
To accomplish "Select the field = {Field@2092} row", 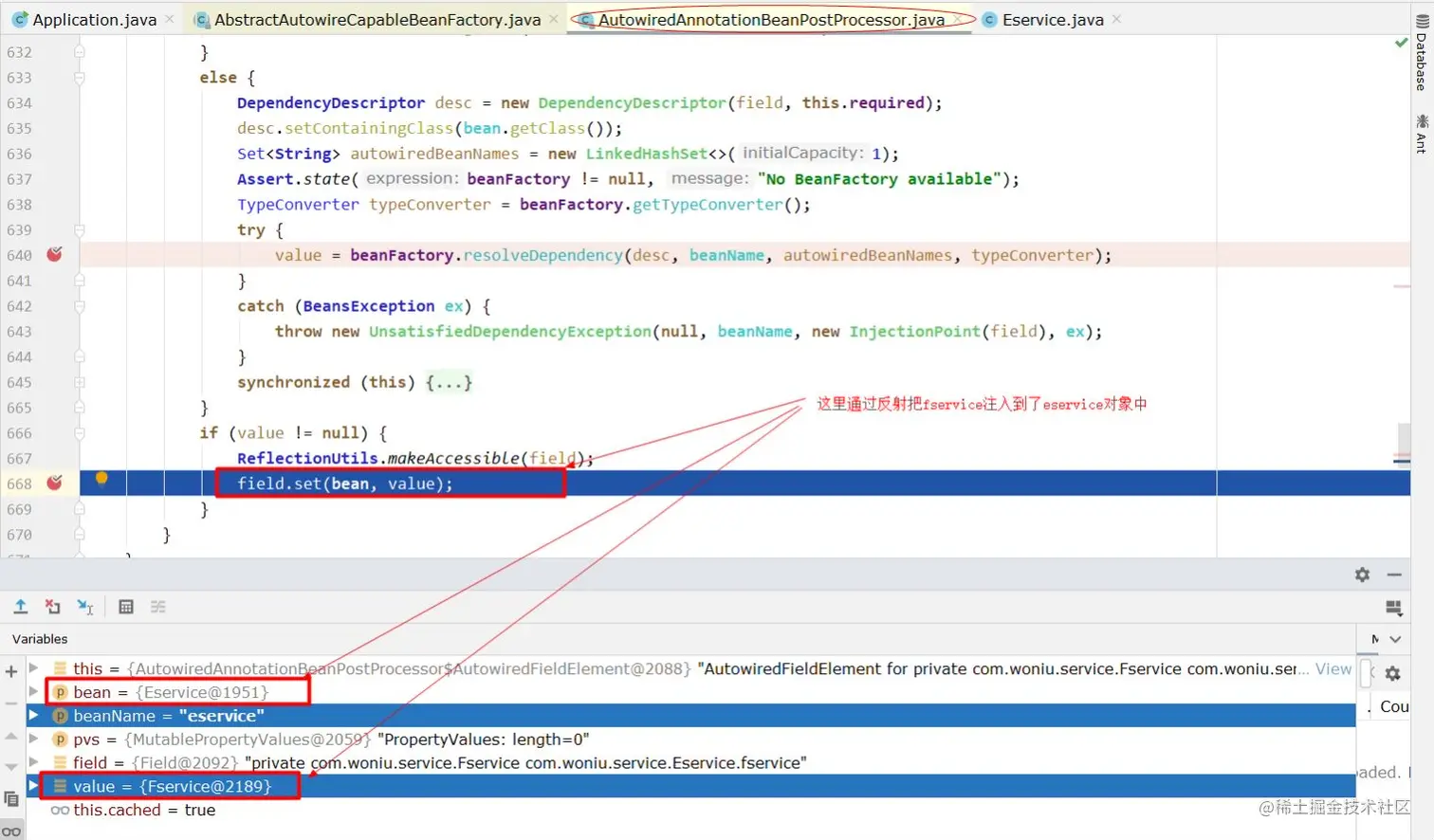I will pos(690,762).
